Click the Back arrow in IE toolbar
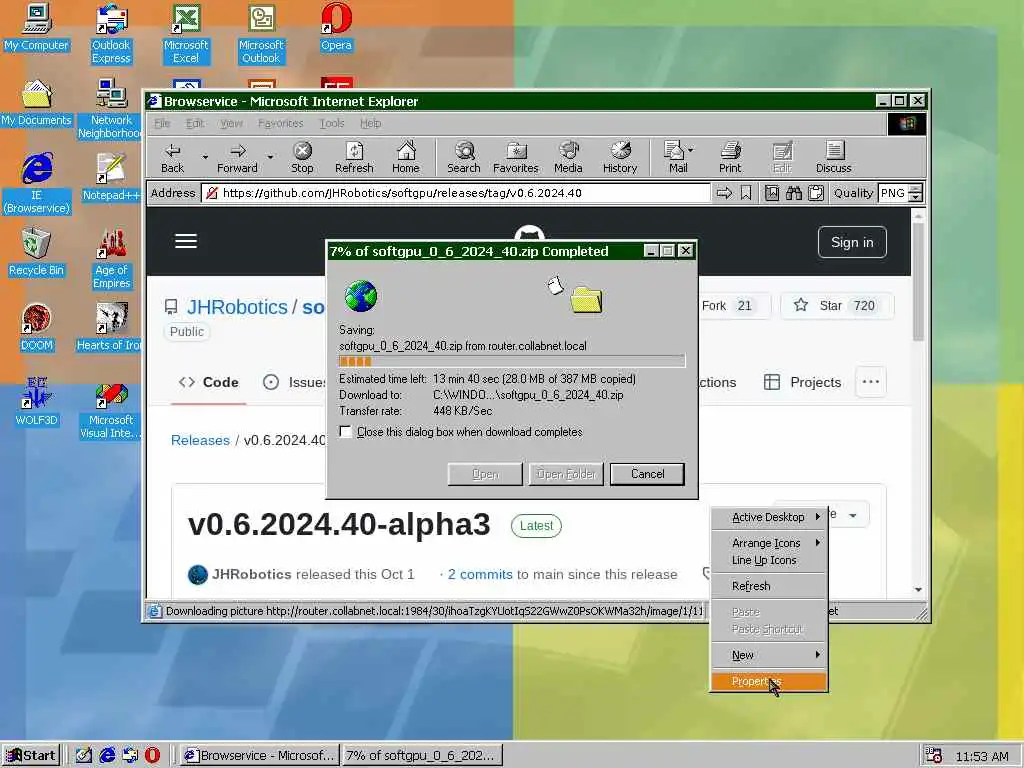Viewport: 1024px width, 768px height. point(172,157)
